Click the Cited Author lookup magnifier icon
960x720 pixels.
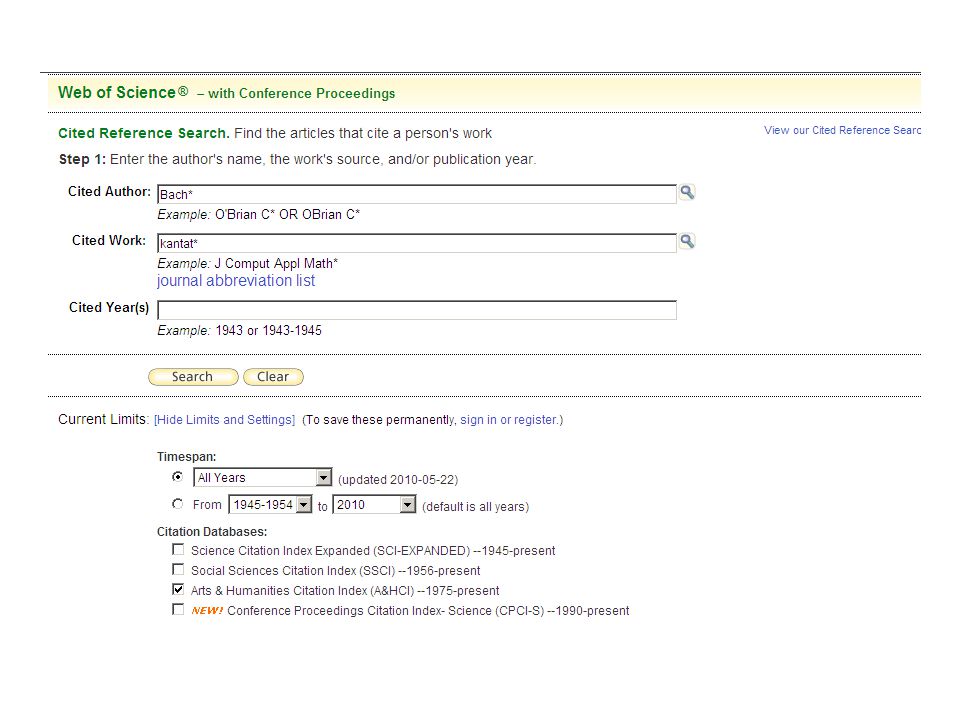coord(687,192)
